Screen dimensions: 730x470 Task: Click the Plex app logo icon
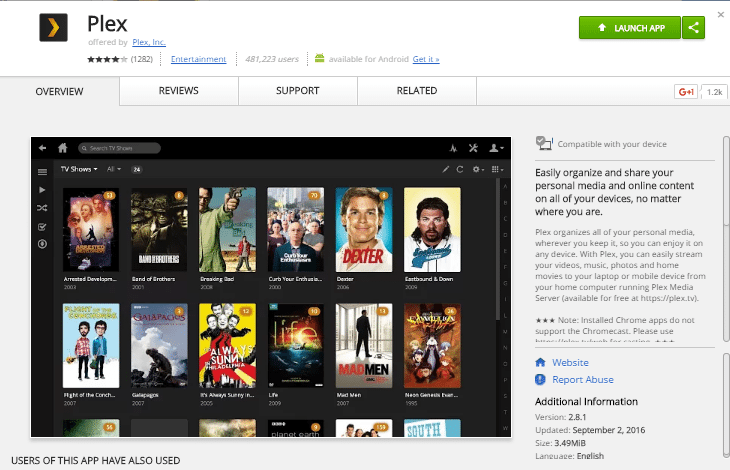pos(54,27)
